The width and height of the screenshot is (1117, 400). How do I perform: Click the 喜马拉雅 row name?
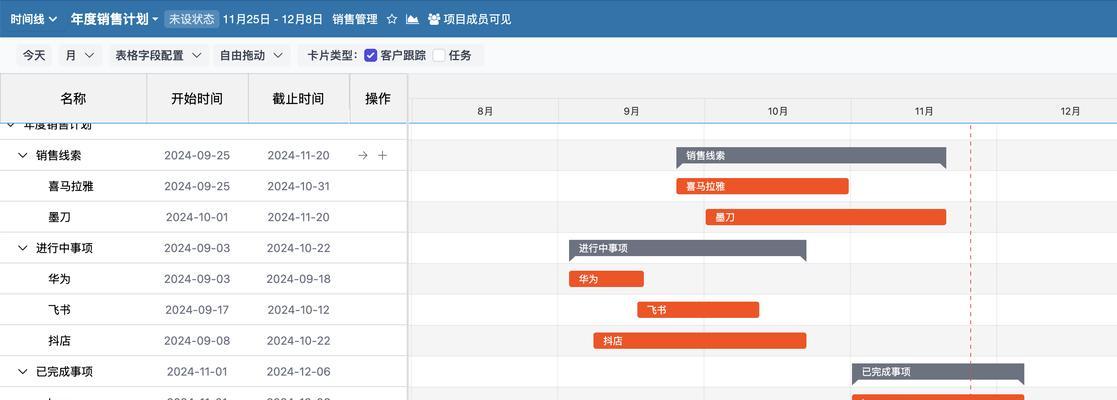tap(71, 186)
